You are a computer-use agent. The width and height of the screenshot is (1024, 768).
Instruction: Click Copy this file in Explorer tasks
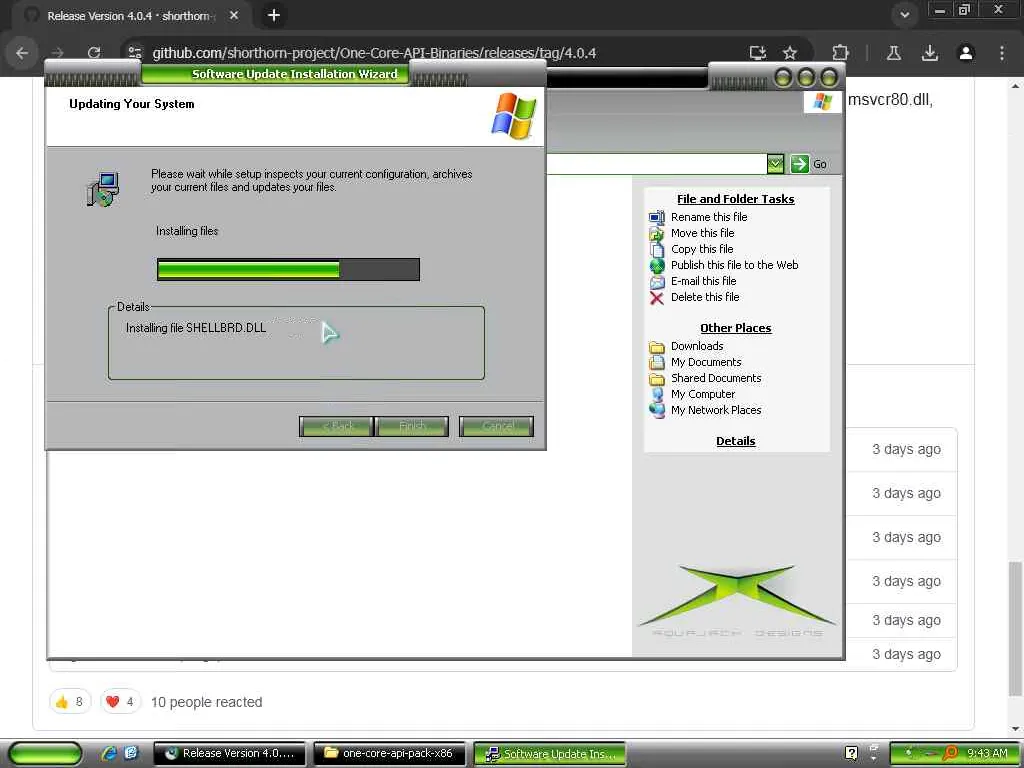[x=702, y=249]
